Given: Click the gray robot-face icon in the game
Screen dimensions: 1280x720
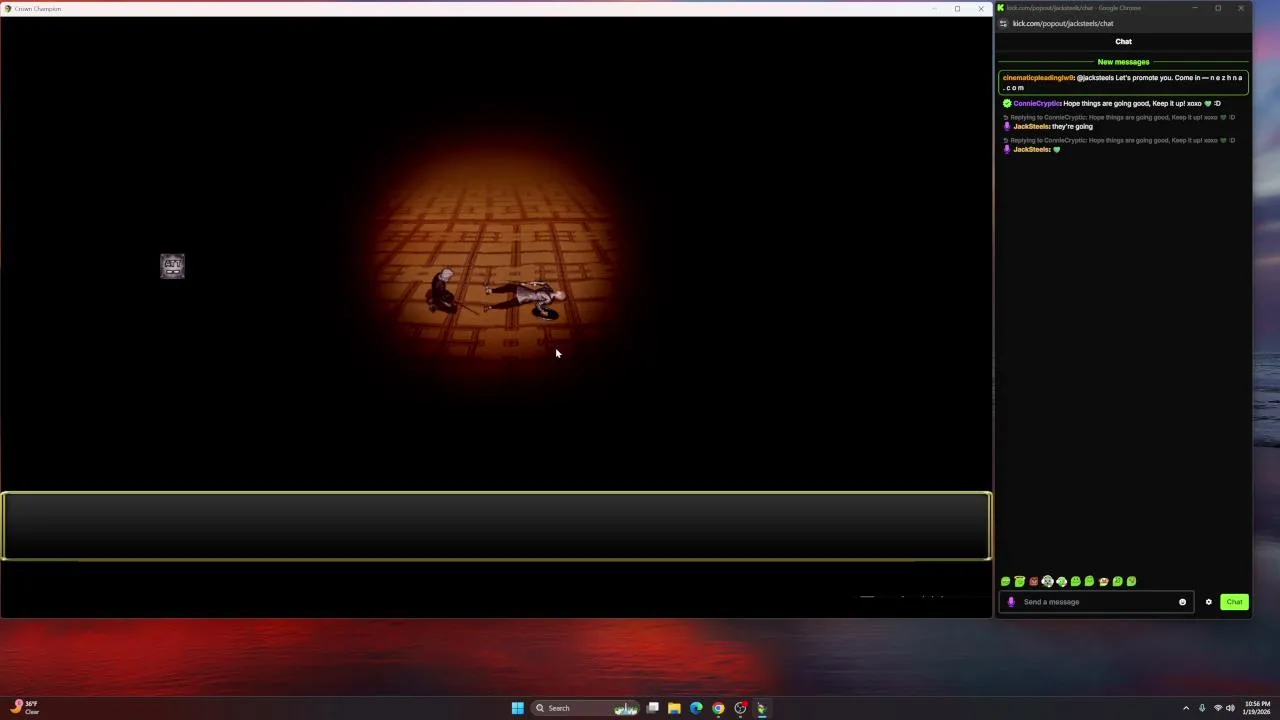Looking at the screenshot, I should [172, 266].
